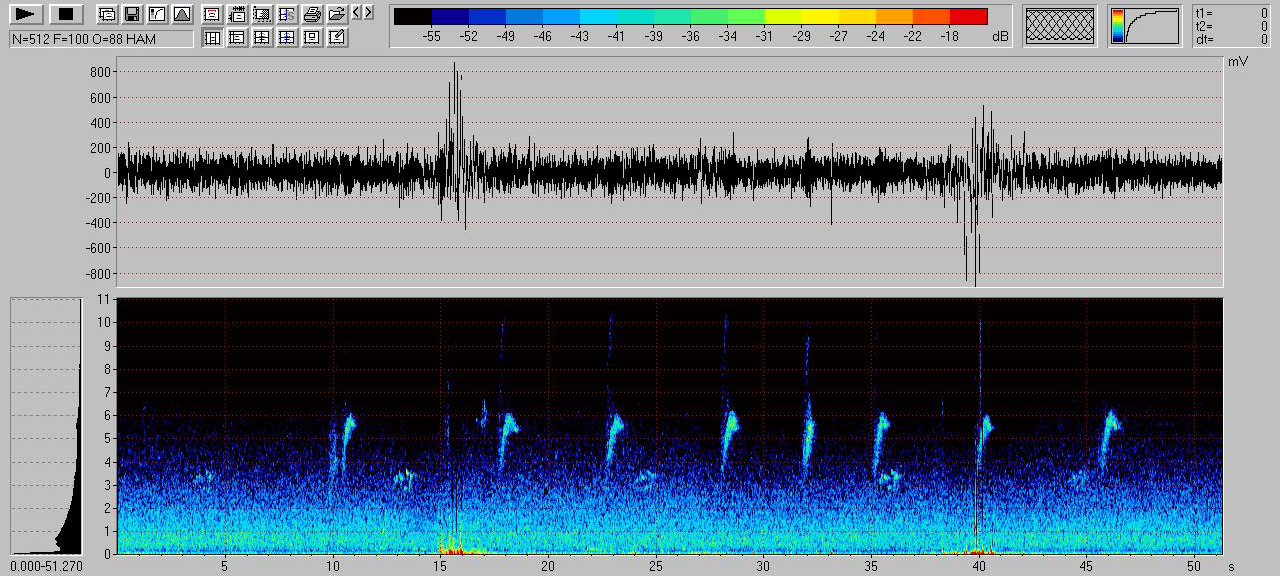Click the red-arc window icon in top row
The width and height of the screenshot is (1280, 576).
pyautogui.click(x=212, y=15)
